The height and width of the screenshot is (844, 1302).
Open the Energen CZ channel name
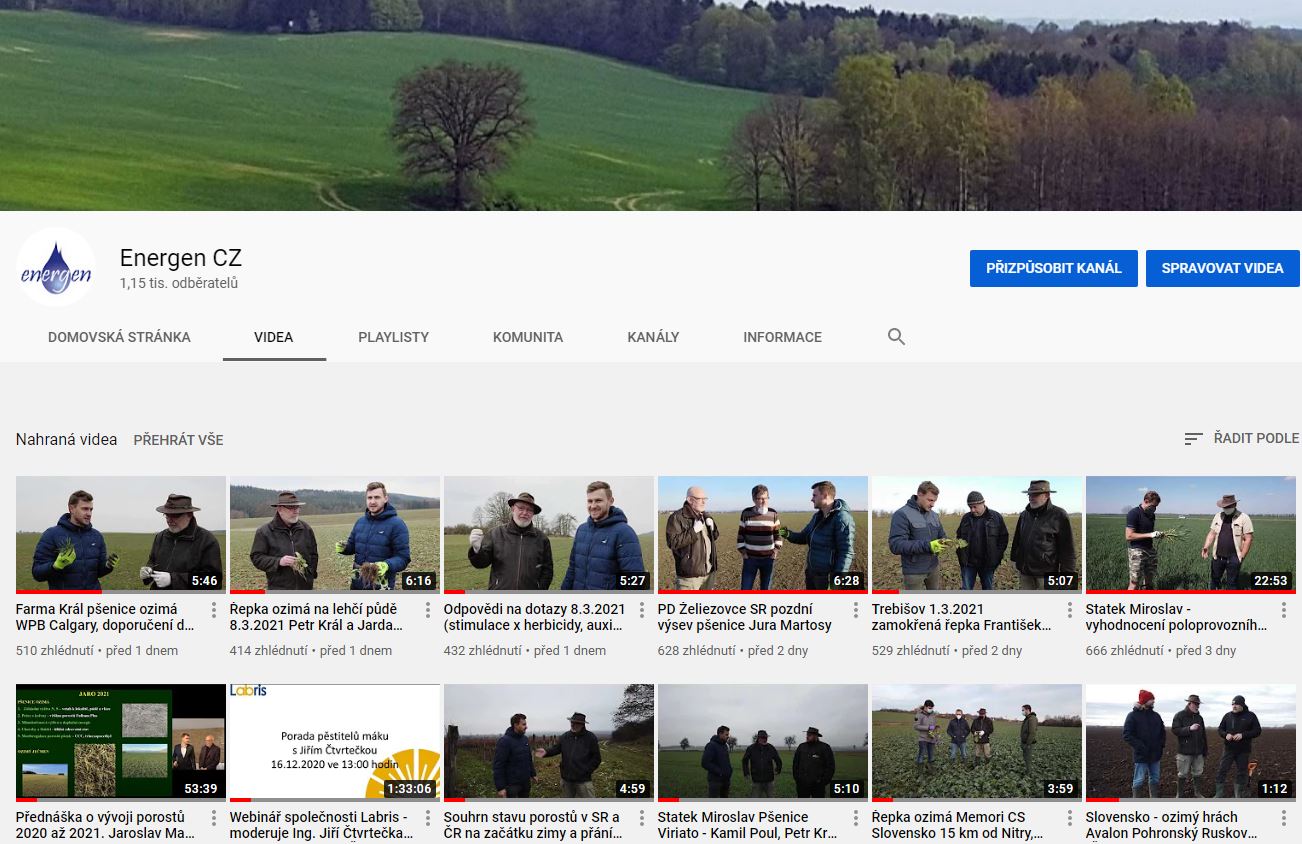[x=181, y=258]
